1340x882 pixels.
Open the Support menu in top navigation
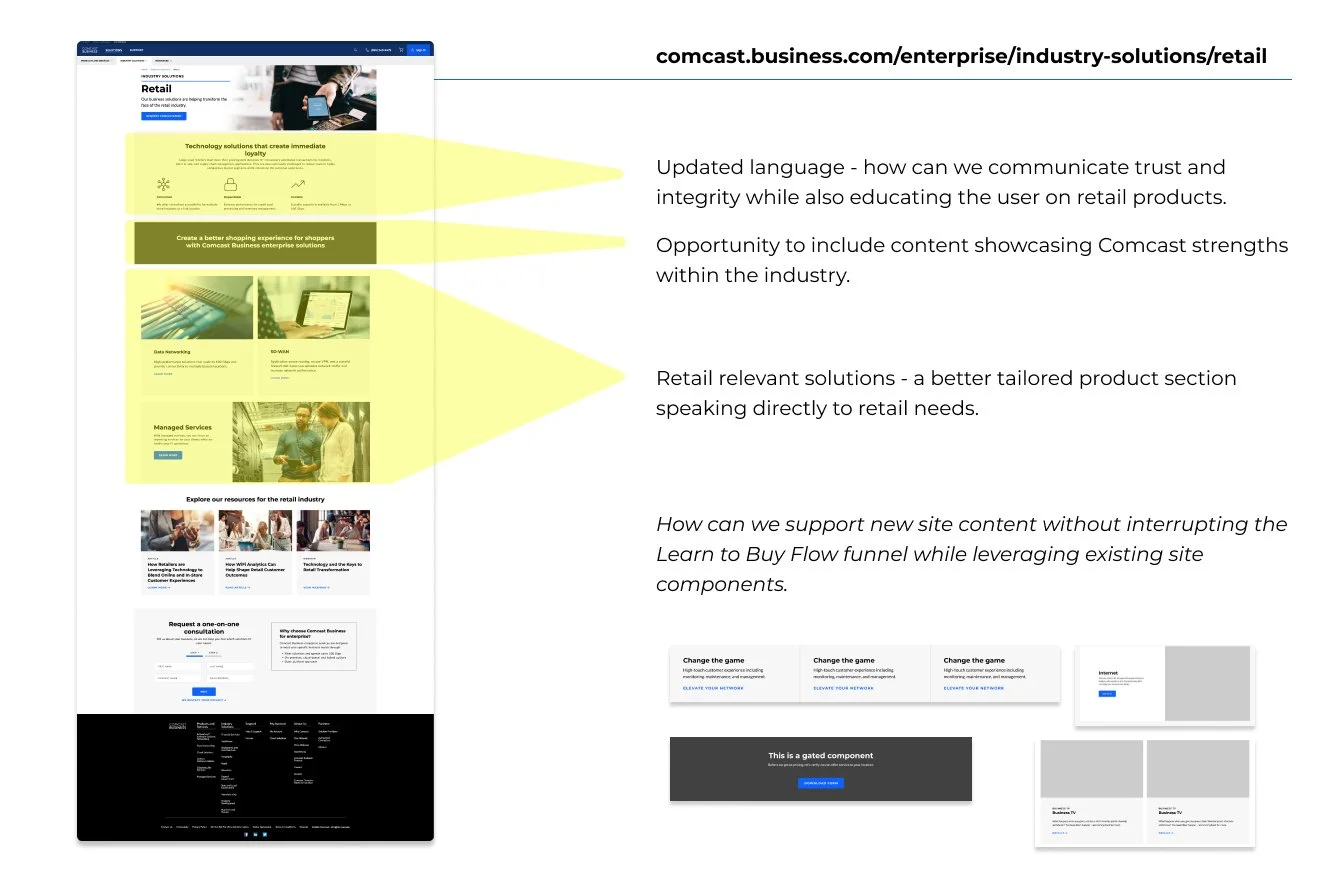point(136,50)
